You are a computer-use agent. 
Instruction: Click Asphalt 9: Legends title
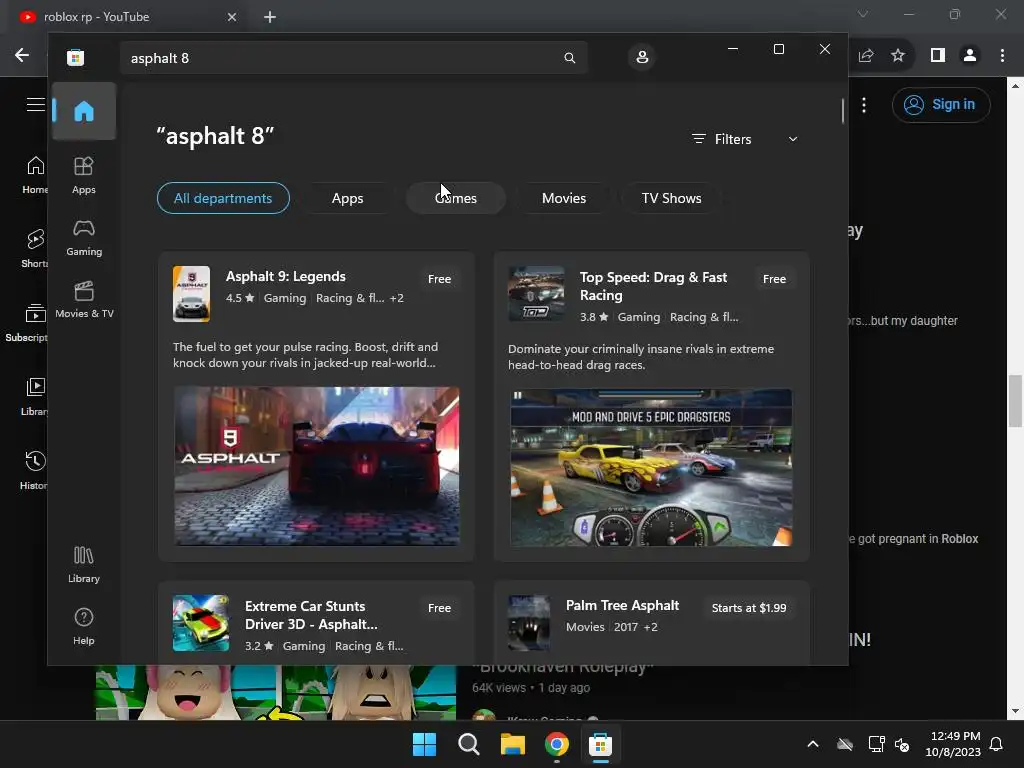(285, 276)
